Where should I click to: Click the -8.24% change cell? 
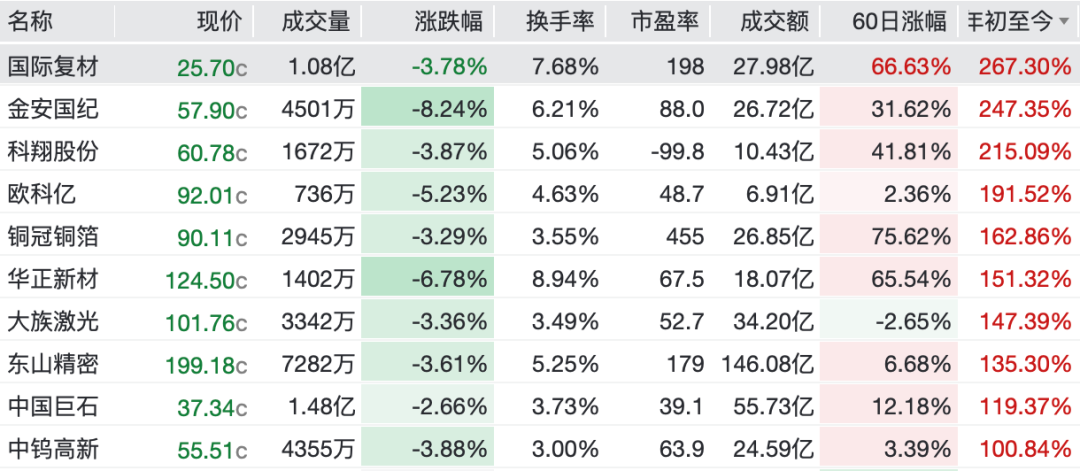pos(428,109)
